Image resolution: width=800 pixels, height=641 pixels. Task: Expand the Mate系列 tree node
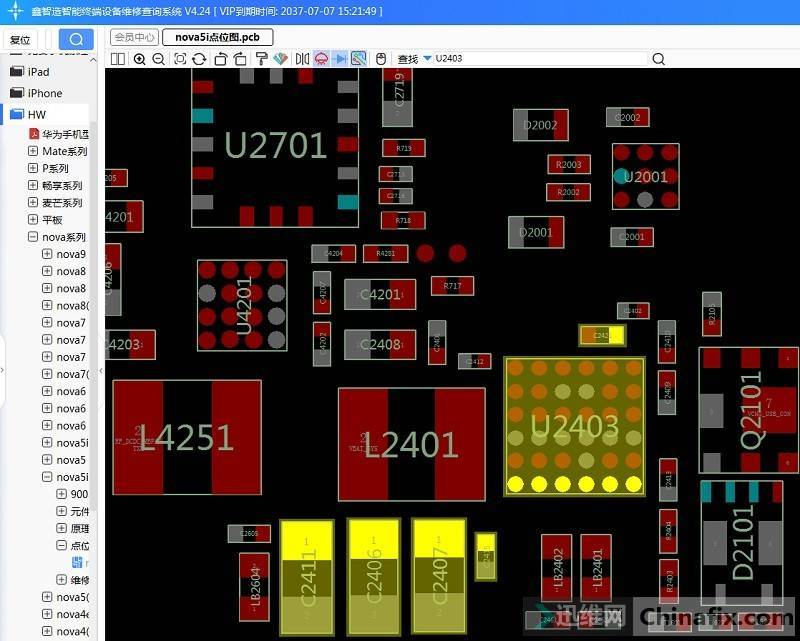33,152
